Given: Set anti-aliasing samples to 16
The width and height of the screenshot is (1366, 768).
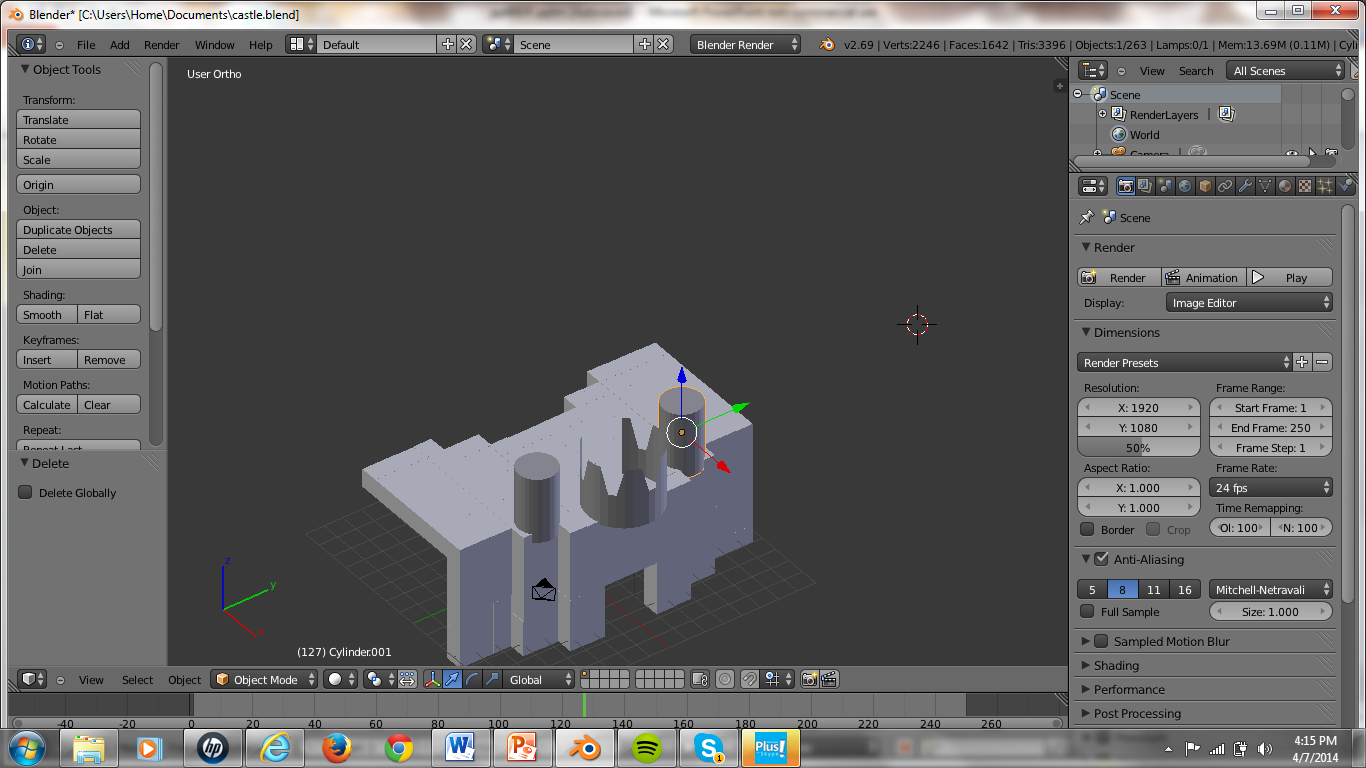Looking at the screenshot, I should [x=1185, y=589].
